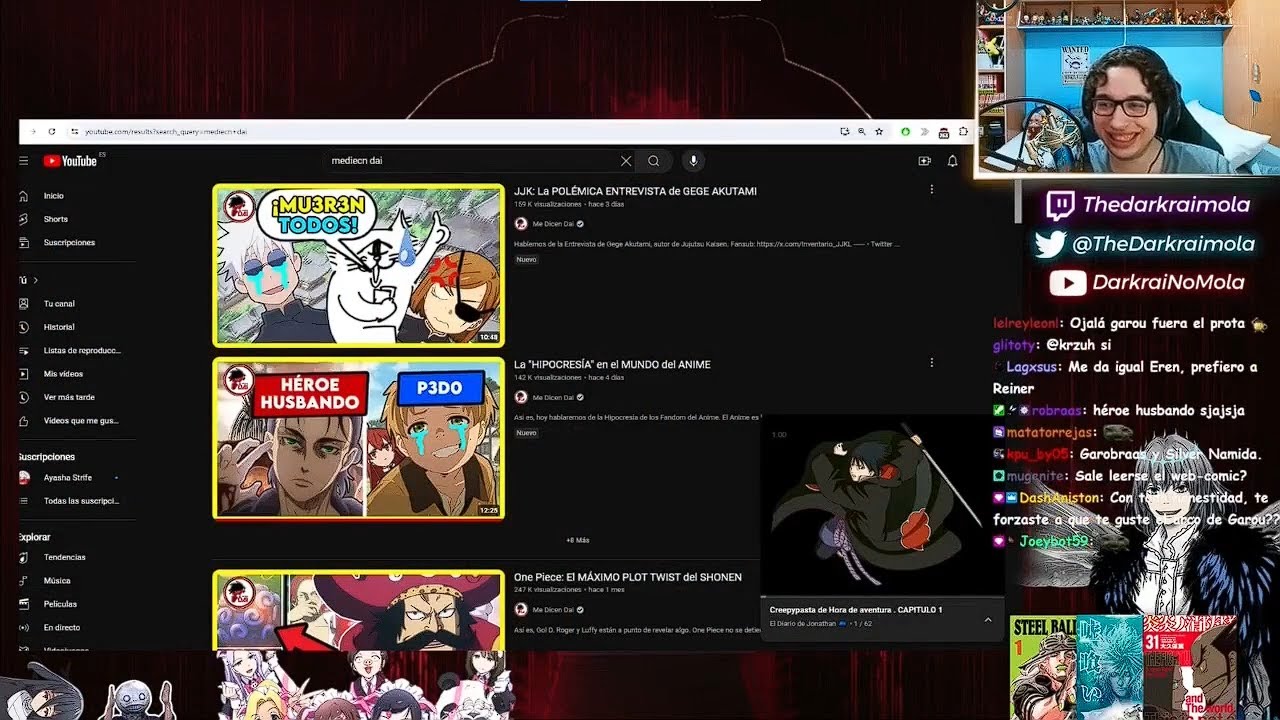This screenshot has width=1280, height=720.
Task: Open En directo in Explorar
Action: click(x=61, y=628)
